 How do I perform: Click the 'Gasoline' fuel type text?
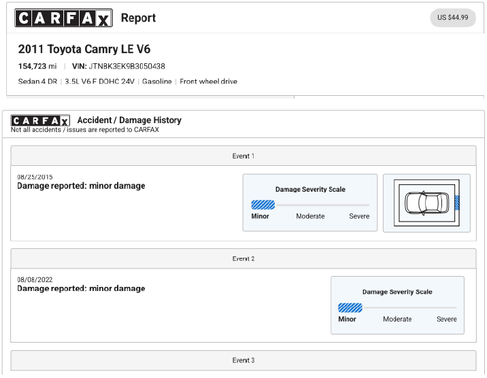pyautogui.click(x=157, y=82)
